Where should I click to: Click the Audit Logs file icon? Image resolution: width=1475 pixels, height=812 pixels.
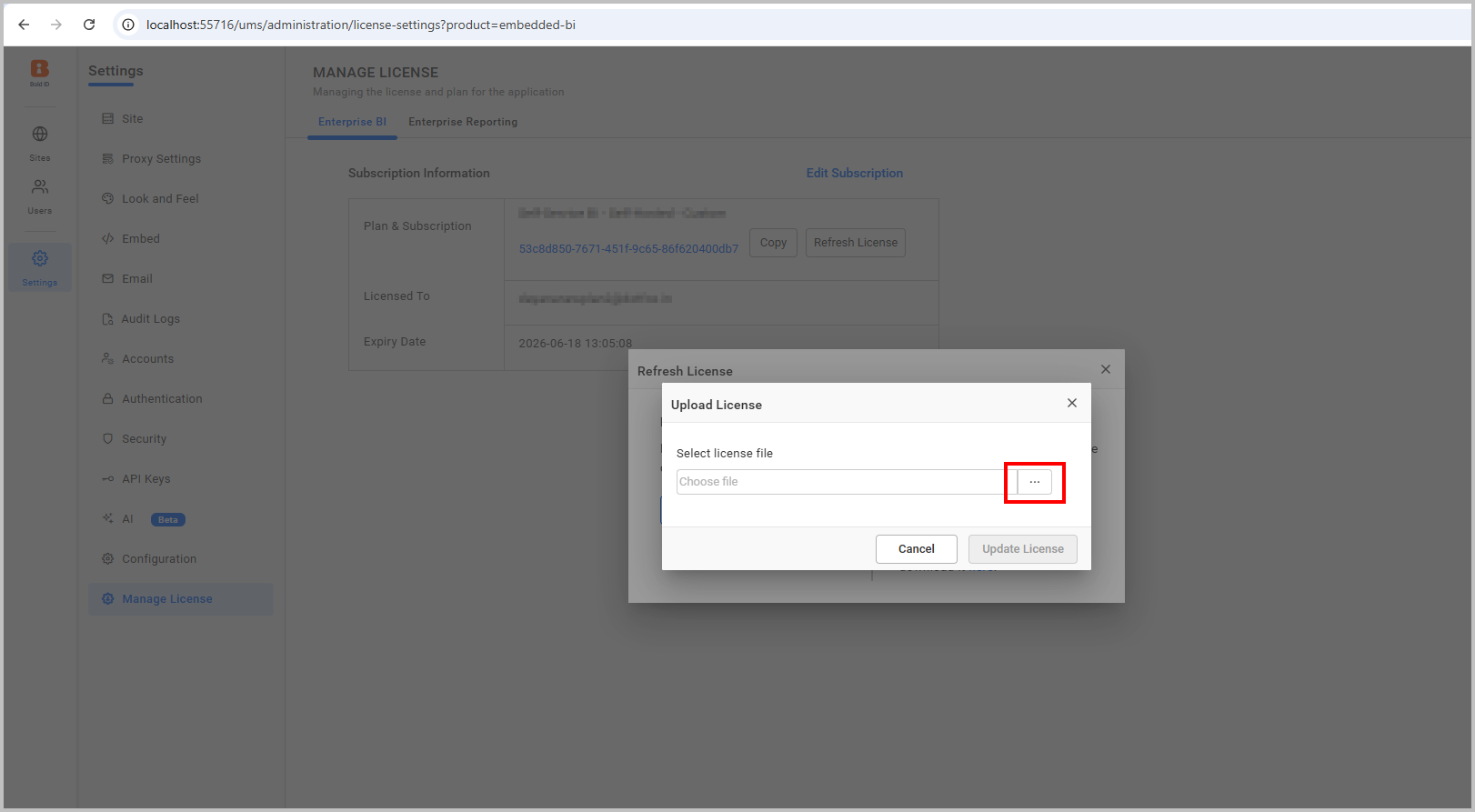click(x=108, y=318)
